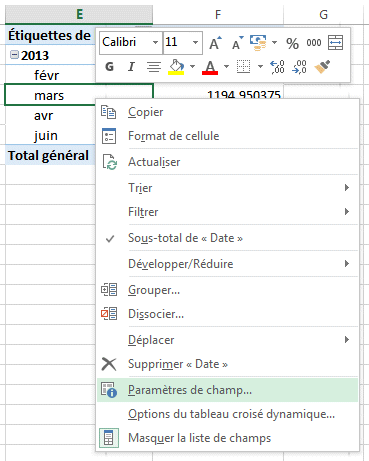
Task: Select the févr row cell
Action: pos(50,75)
